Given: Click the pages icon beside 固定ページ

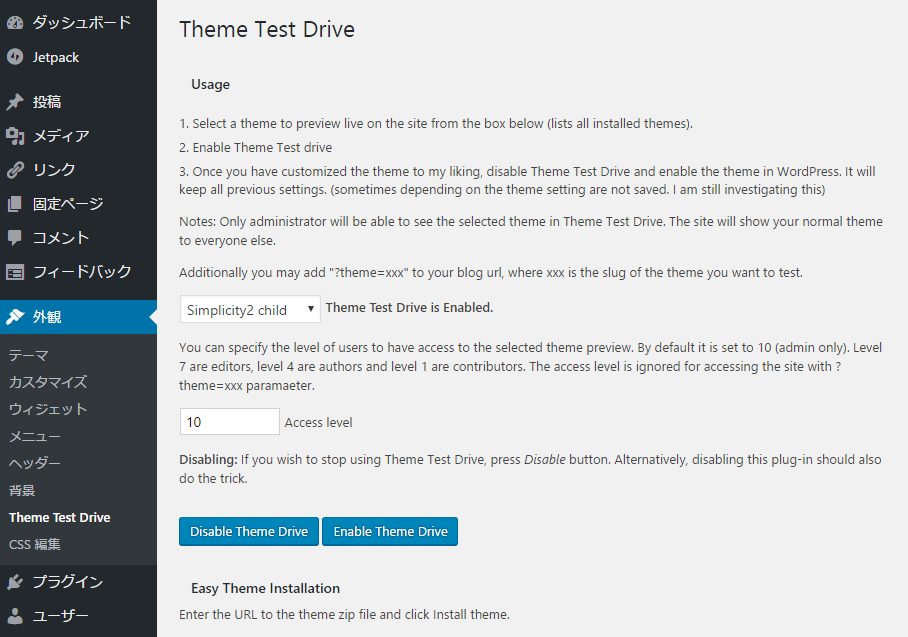Looking at the screenshot, I should pyautogui.click(x=15, y=204).
